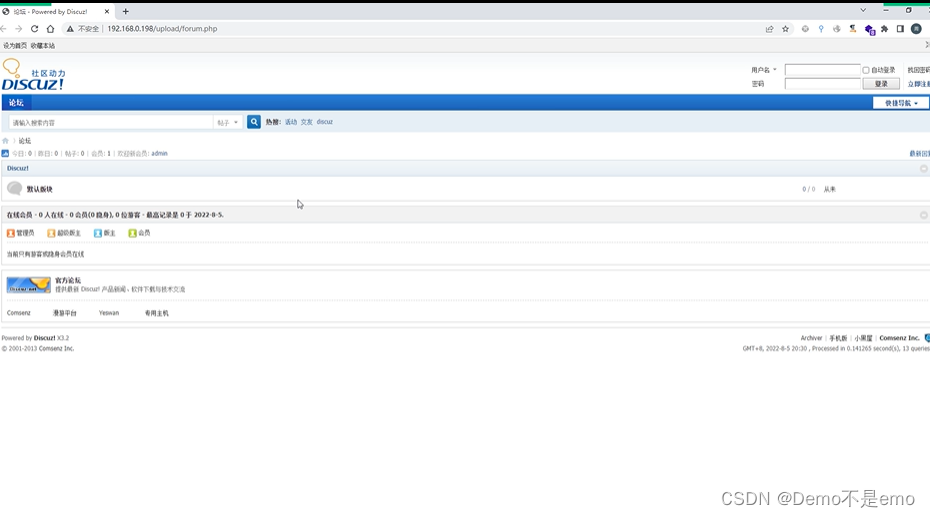This screenshot has height=517, width=930.
Task: Click the 登录 login button
Action: pos(881,84)
